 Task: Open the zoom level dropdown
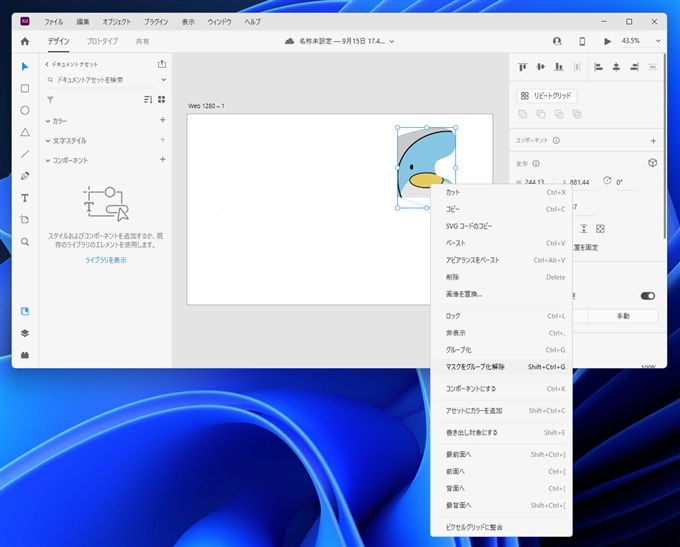point(658,41)
